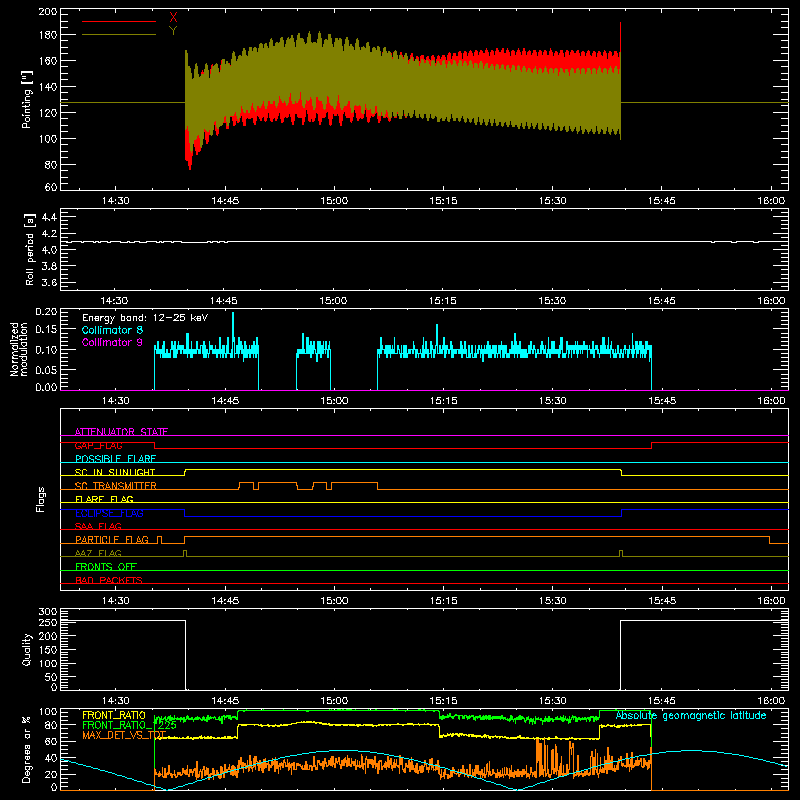The width and height of the screenshot is (800, 800).
Task: Click the BAD_PACKETS label
Action: tap(109, 580)
